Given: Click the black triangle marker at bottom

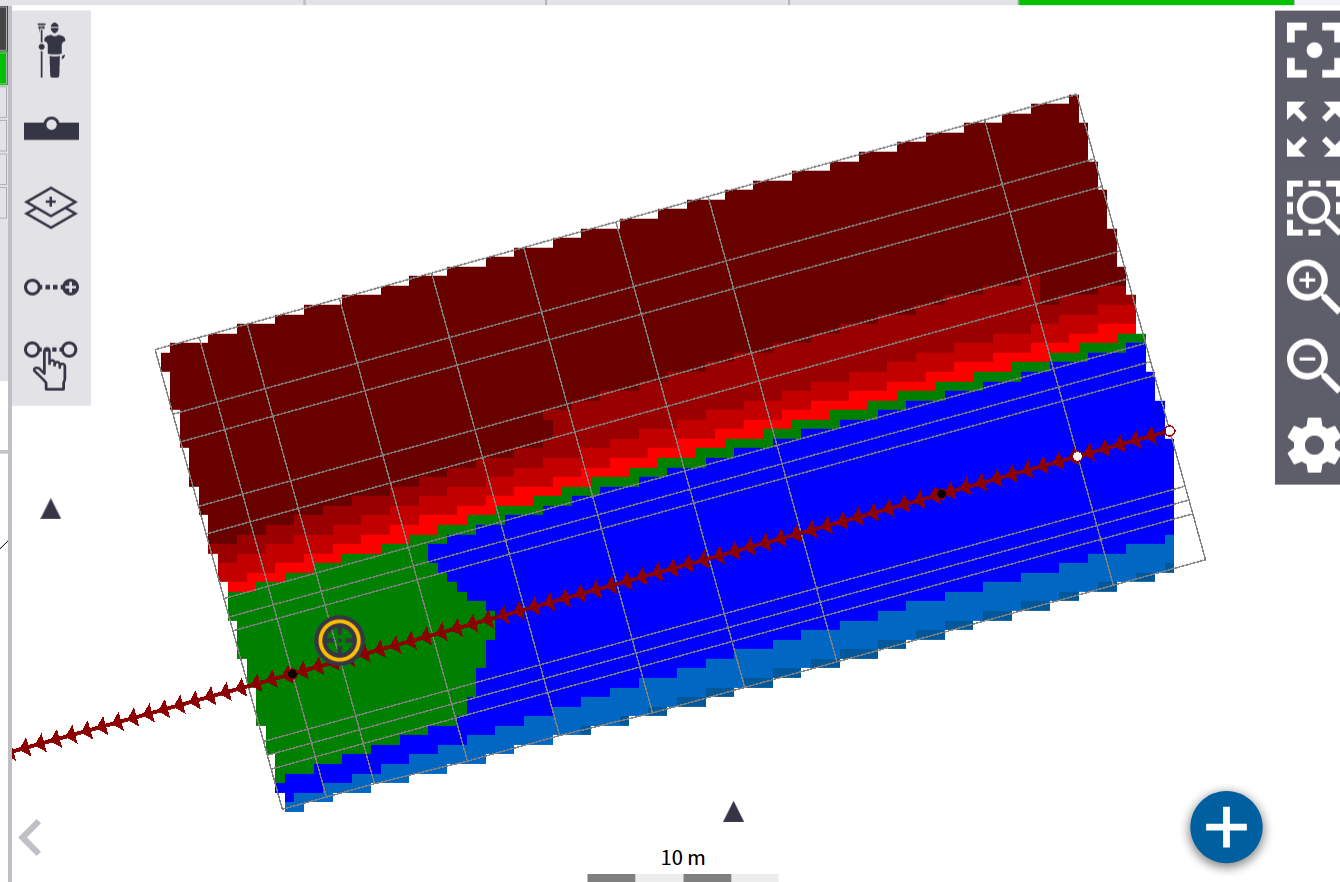Looking at the screenshot, I should click(x=734, y=811).
